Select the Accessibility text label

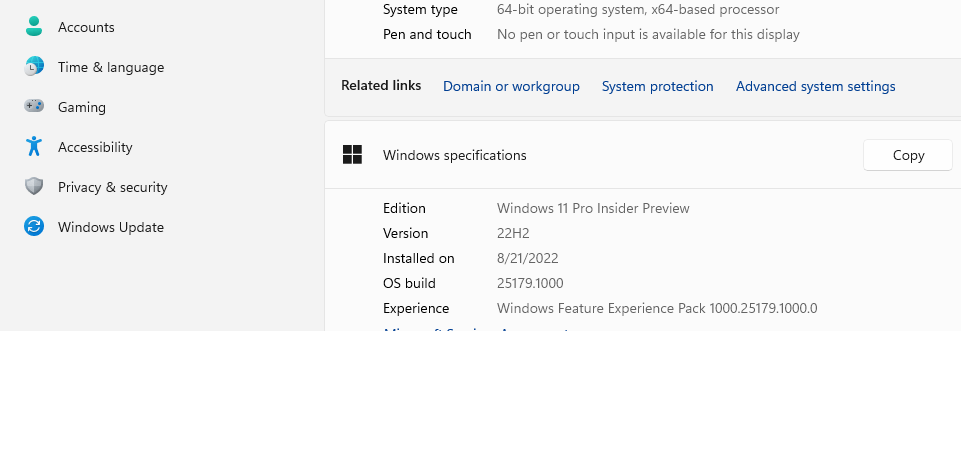[x=95, y=147]
